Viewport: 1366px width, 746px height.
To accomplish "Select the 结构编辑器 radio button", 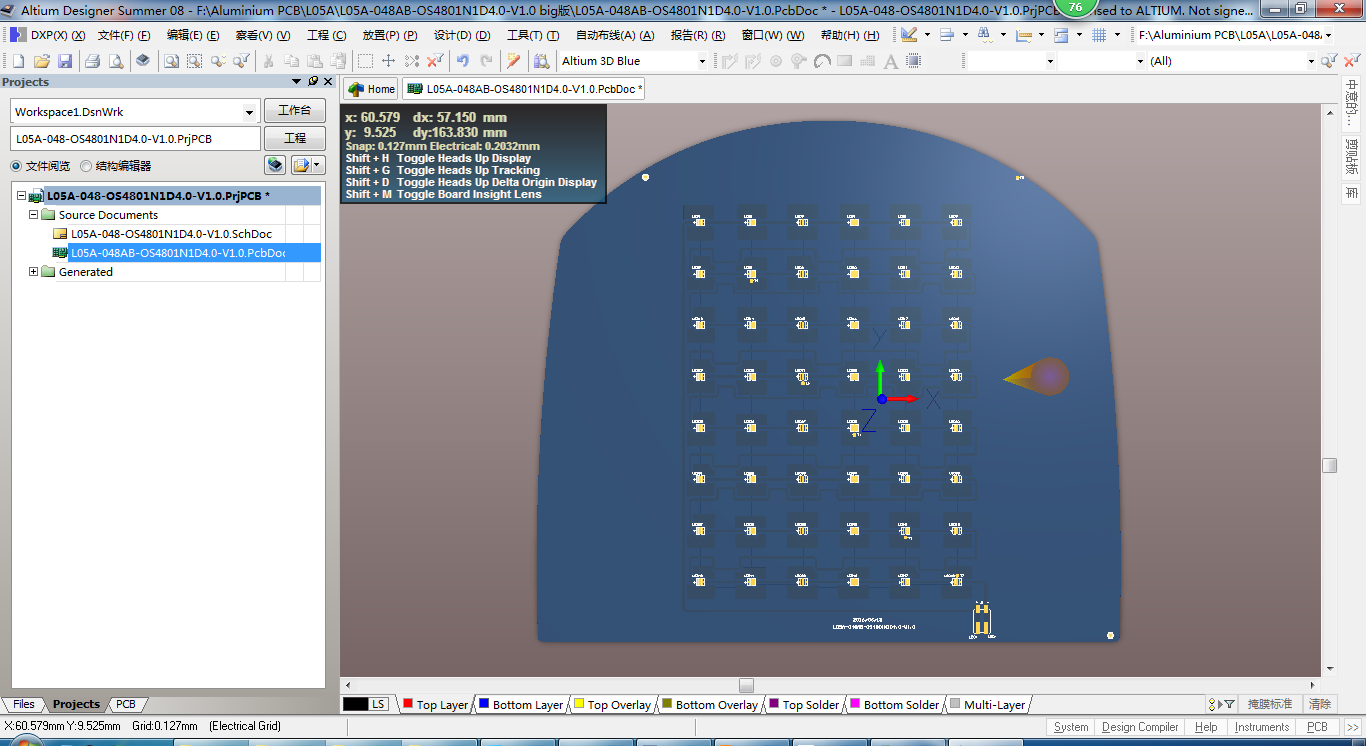I will pos(86,166).
